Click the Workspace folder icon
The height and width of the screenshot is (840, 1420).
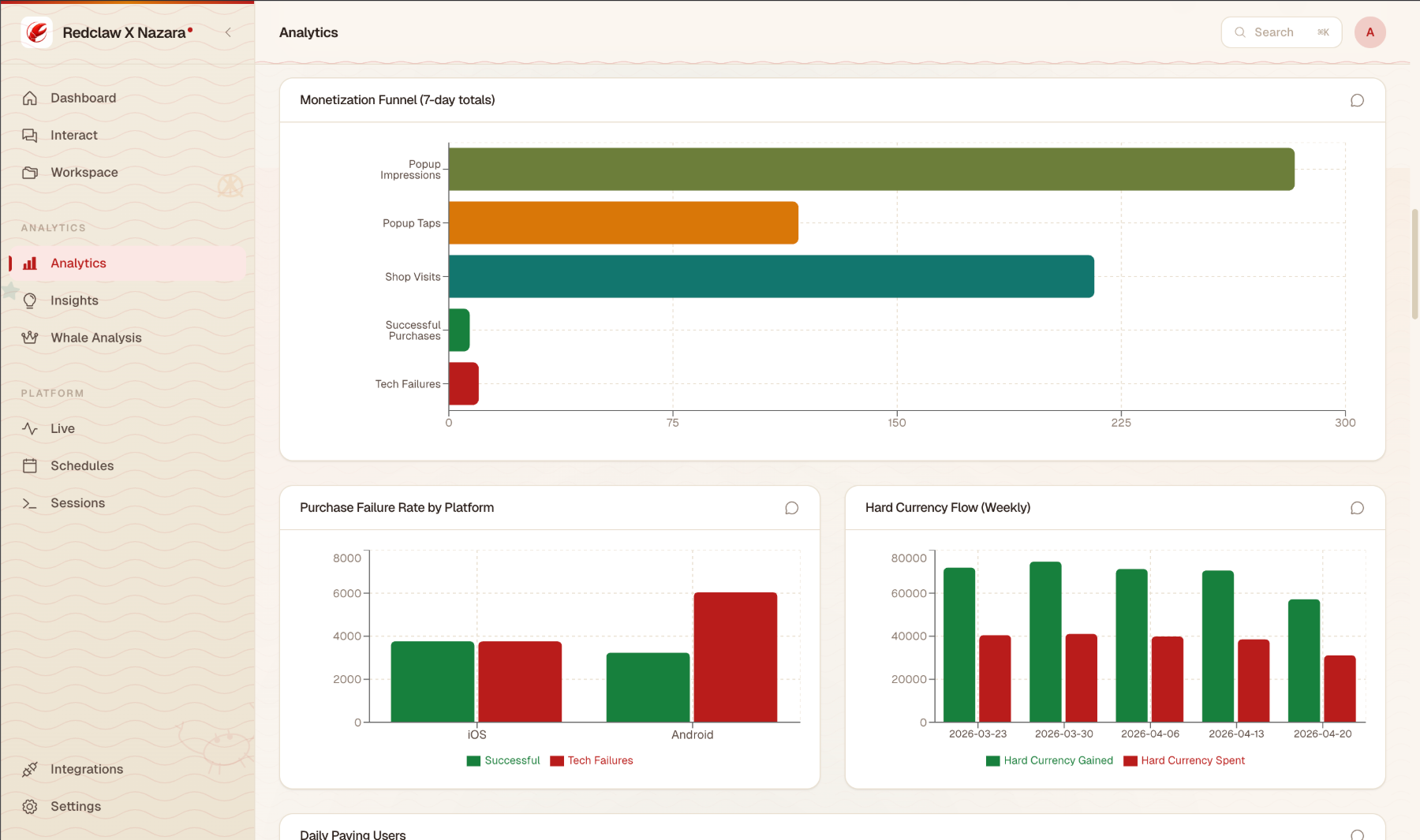click(30, 172)
